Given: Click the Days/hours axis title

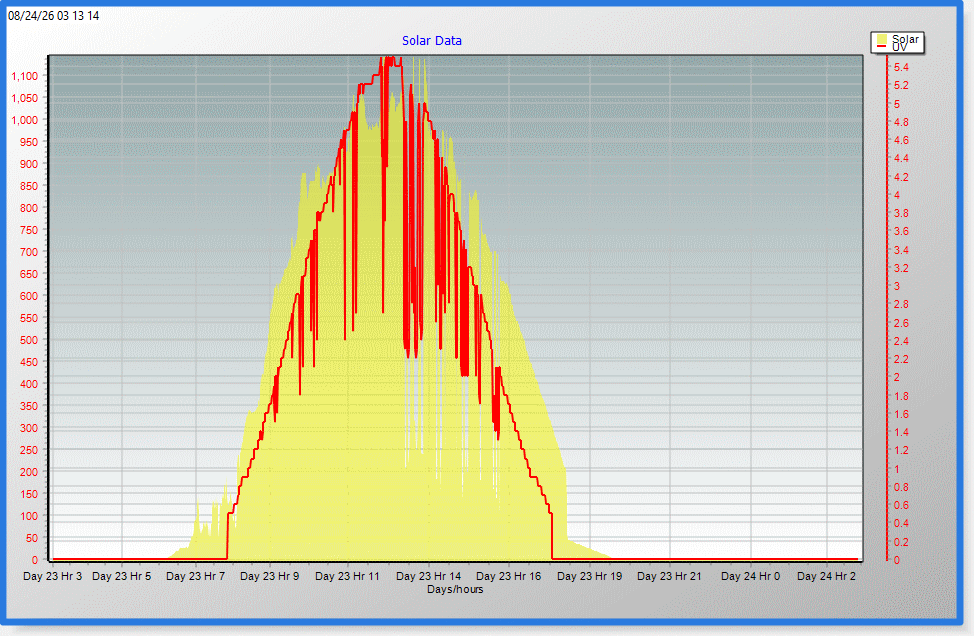Looking at the screenshot, I should click(455, 589).
